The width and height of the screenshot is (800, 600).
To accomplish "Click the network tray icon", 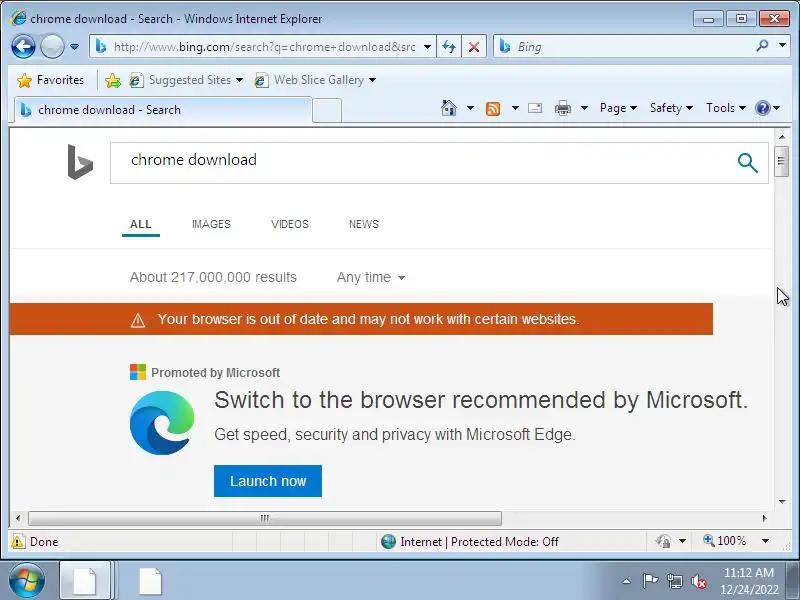I will pyautogui.click(x=674, y=581).
